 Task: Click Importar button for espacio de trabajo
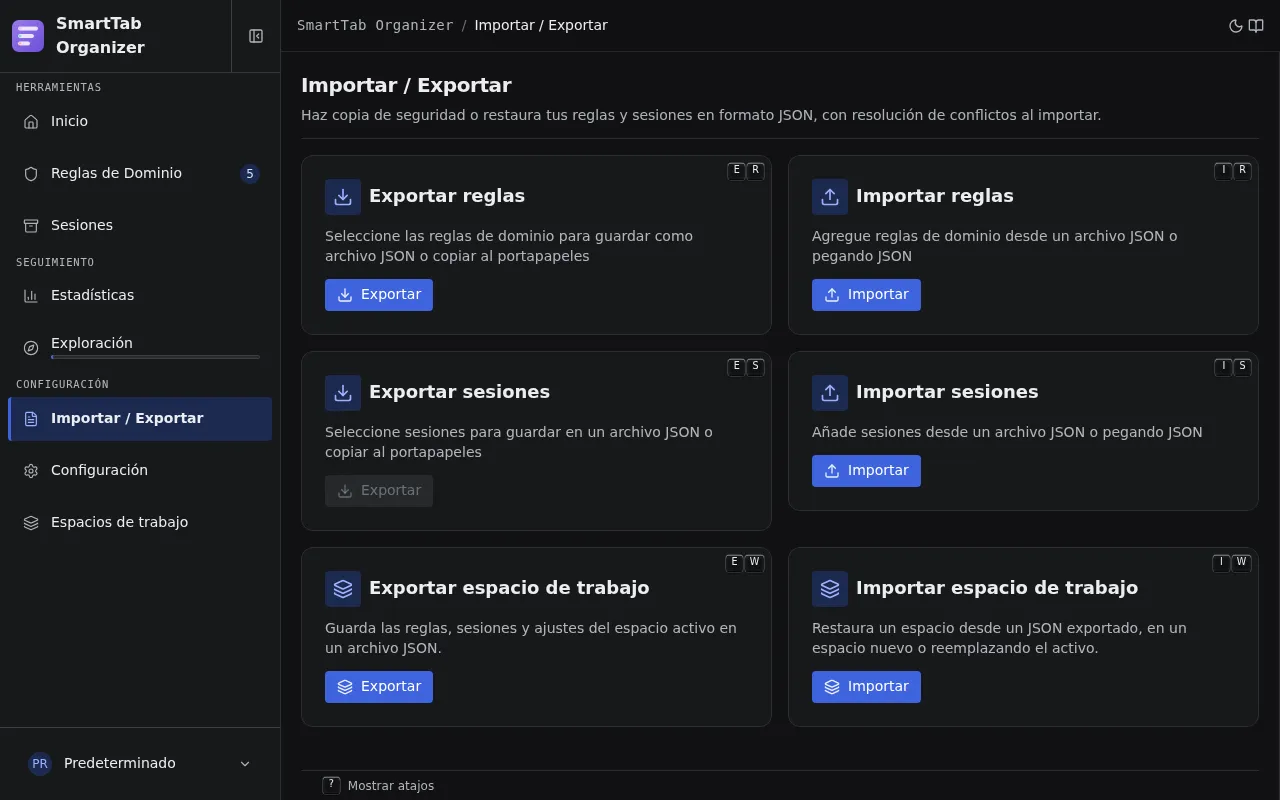(x=866, y=687)
